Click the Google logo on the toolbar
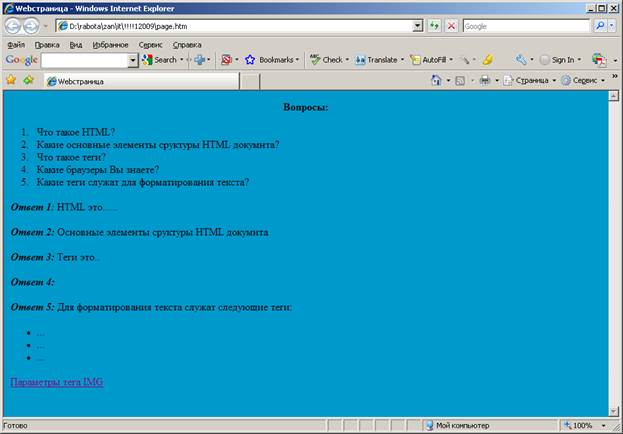 tap(21, 60)
